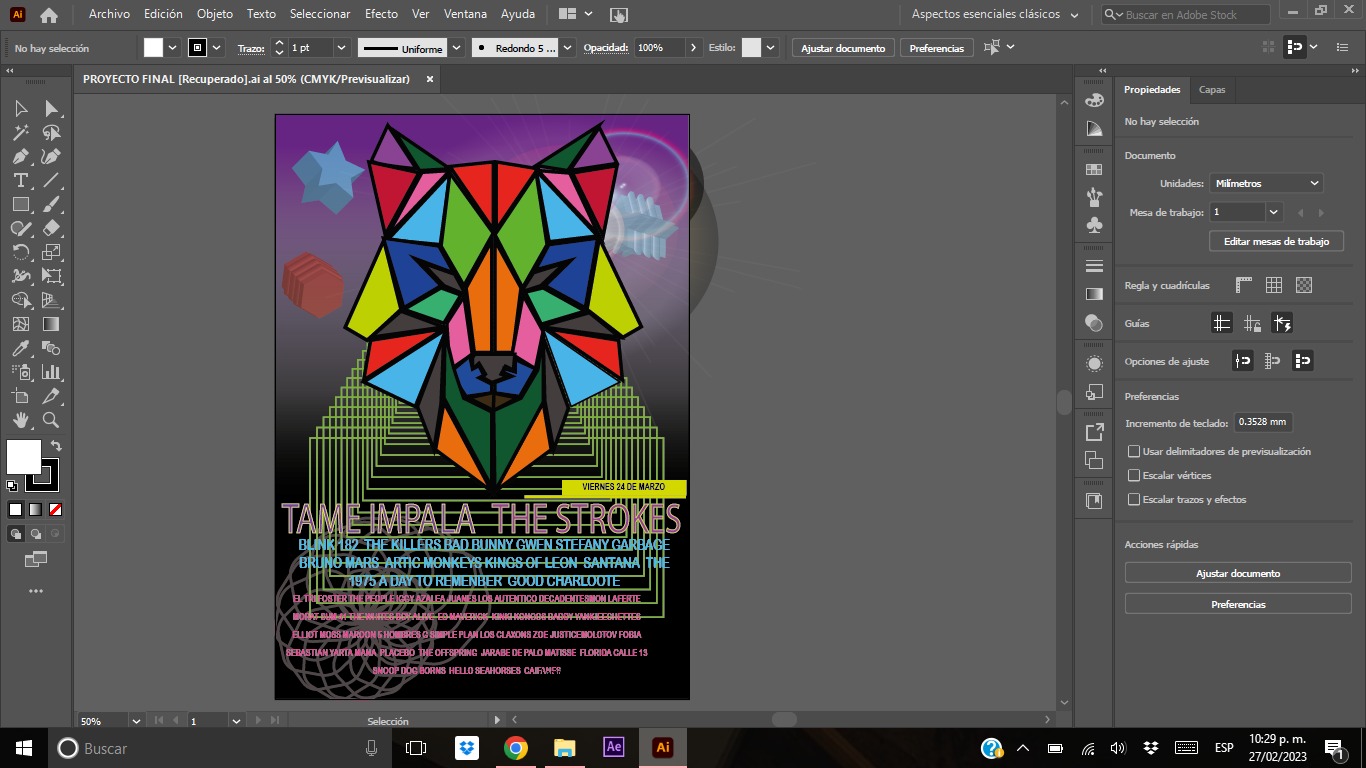
Task: Click the Estilo graphic style swatch
Action: click(751, 48)
